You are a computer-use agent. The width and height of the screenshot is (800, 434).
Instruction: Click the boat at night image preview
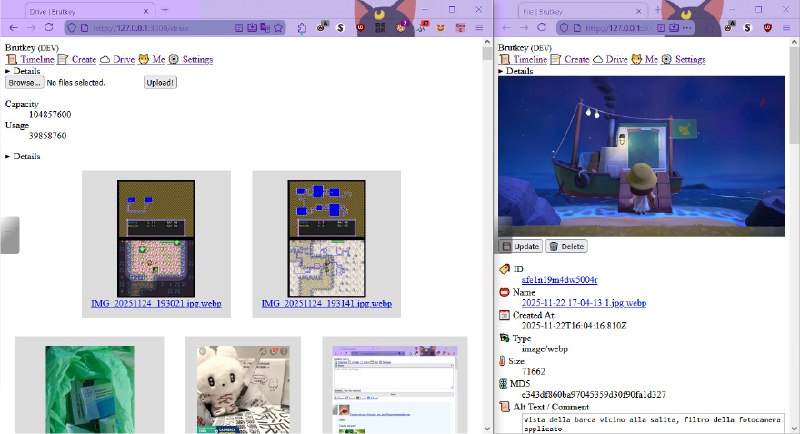pyautogui.click(x=641, y=157)
